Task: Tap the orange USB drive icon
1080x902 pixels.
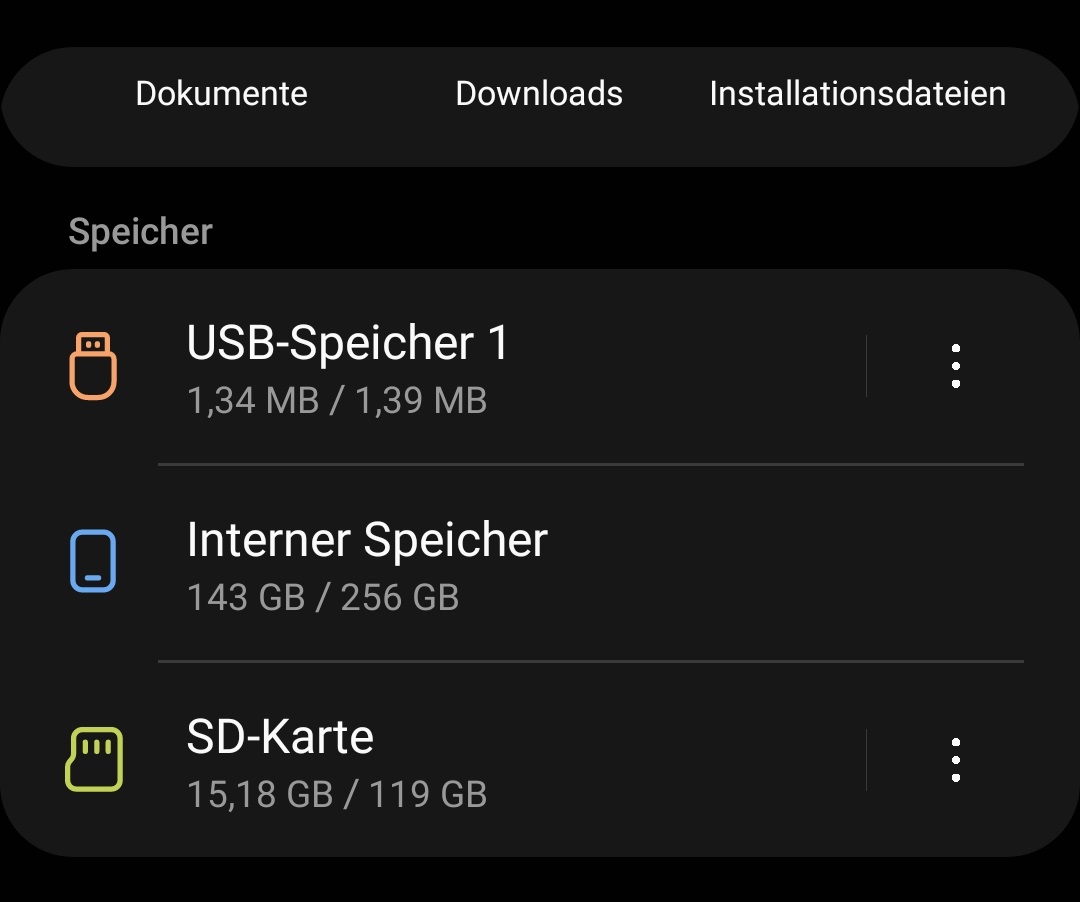Action: 93,366
